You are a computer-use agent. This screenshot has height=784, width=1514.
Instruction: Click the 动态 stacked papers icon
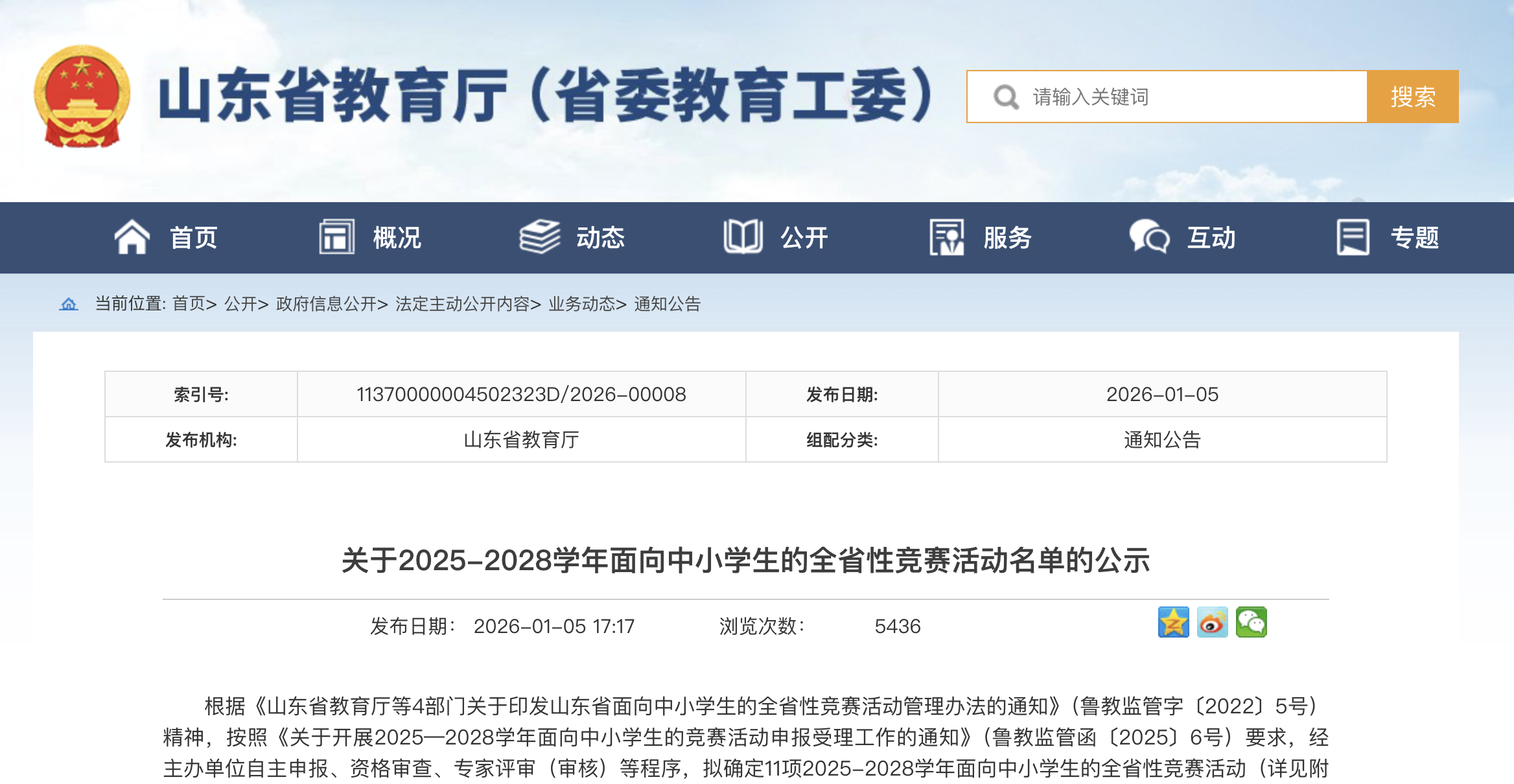pyautogui.click(x=539, y=237)
